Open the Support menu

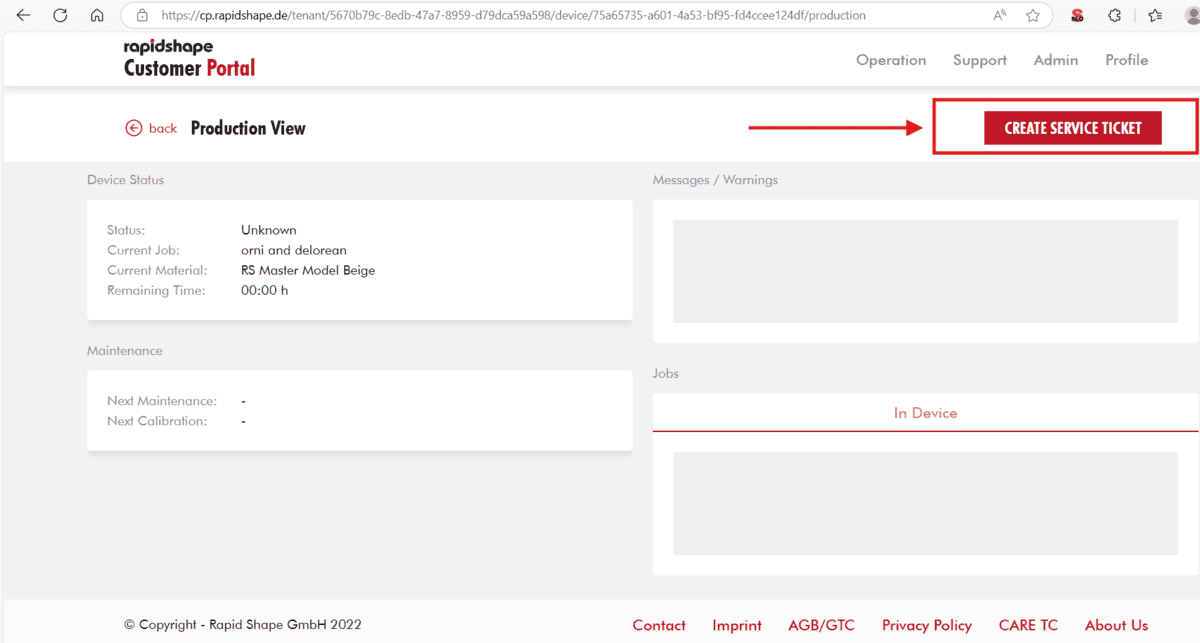(x=979, y=60)
